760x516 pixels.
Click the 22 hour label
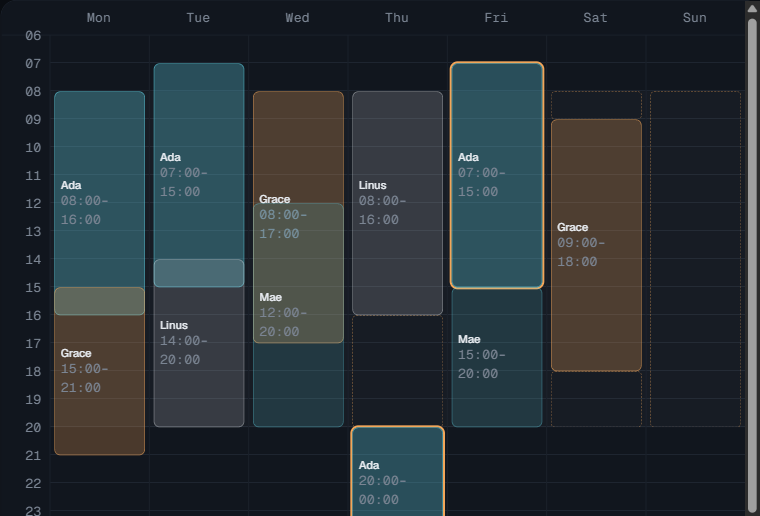[33, 484]
